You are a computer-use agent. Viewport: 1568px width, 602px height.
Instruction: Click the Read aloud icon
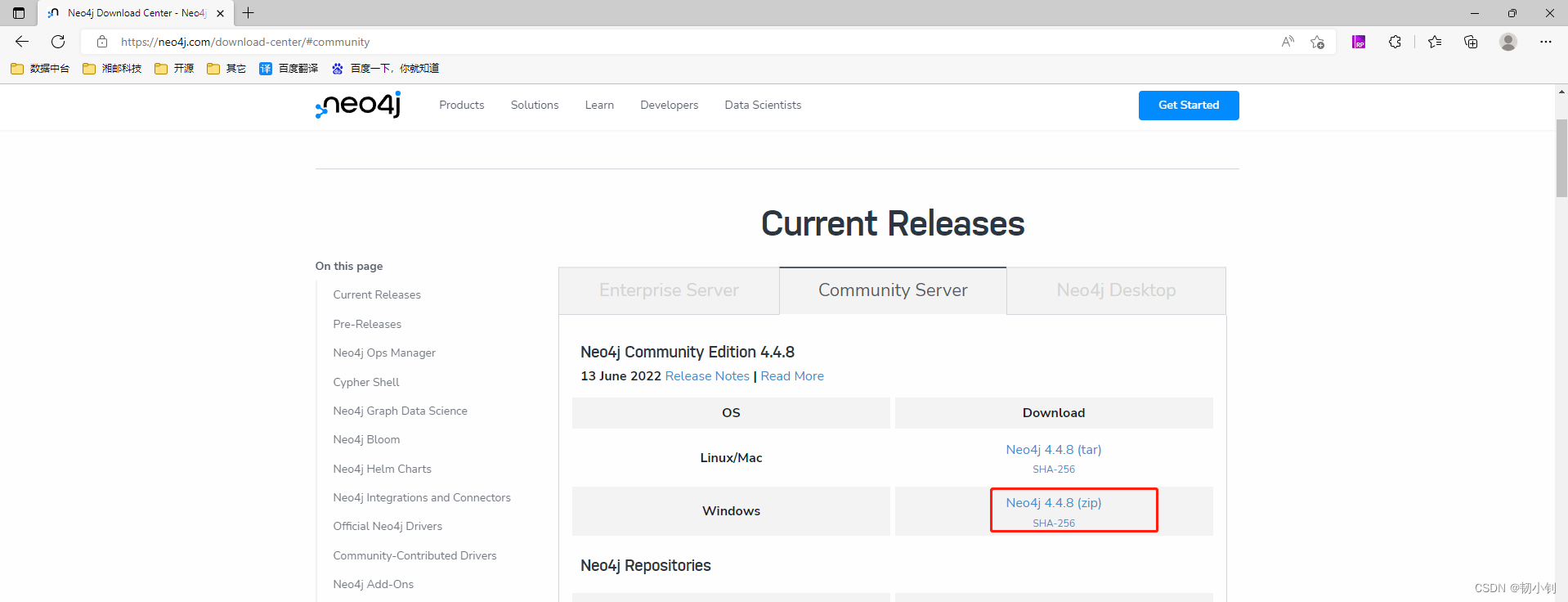[x=1288, y=42]
